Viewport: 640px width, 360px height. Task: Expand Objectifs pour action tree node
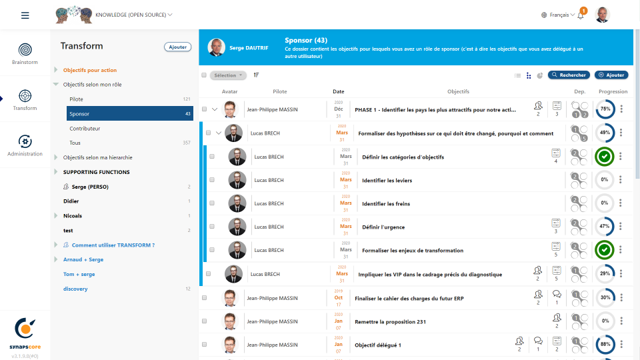pos(56,70)
